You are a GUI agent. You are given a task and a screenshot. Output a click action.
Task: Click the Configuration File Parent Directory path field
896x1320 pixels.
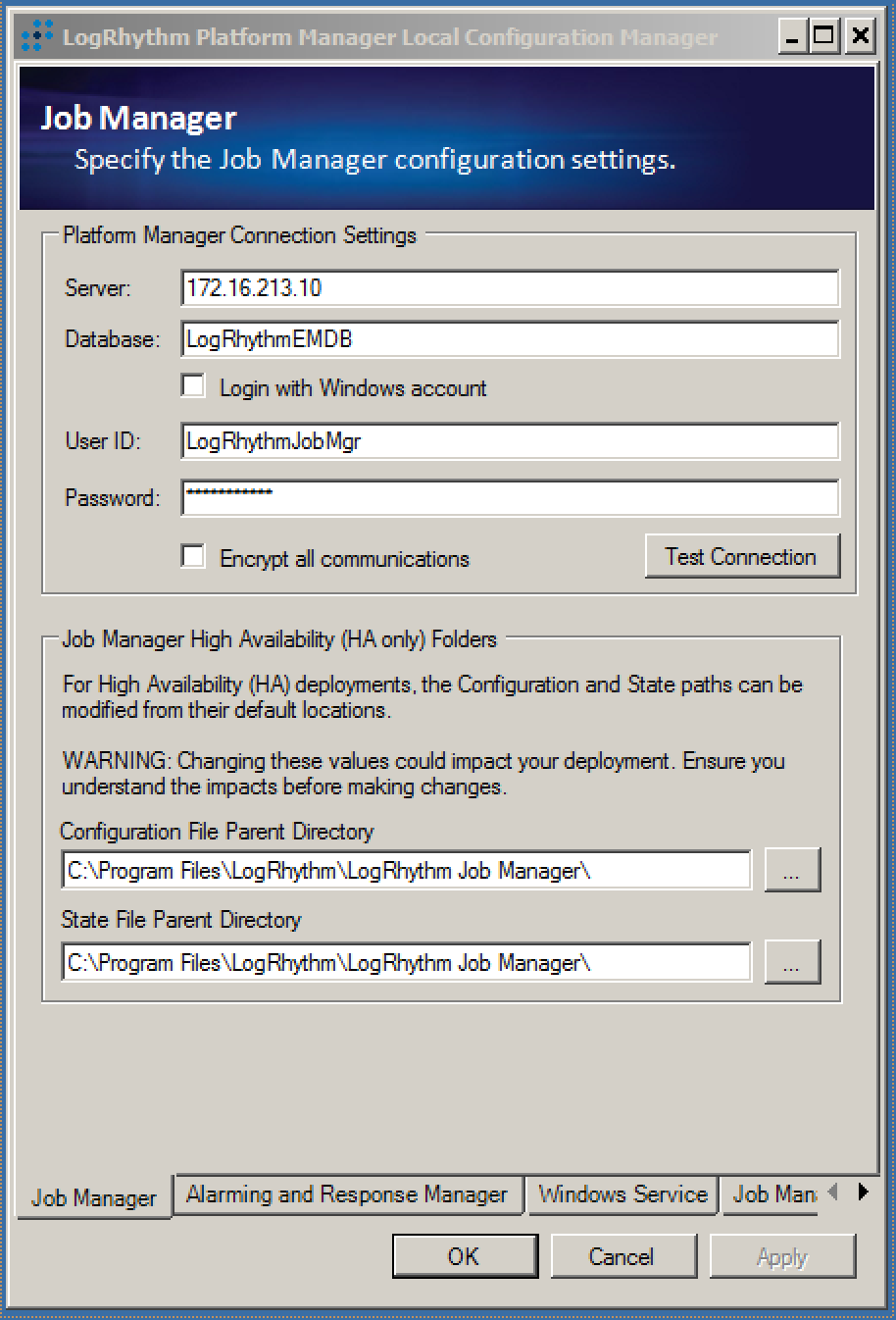click(406, 871)
